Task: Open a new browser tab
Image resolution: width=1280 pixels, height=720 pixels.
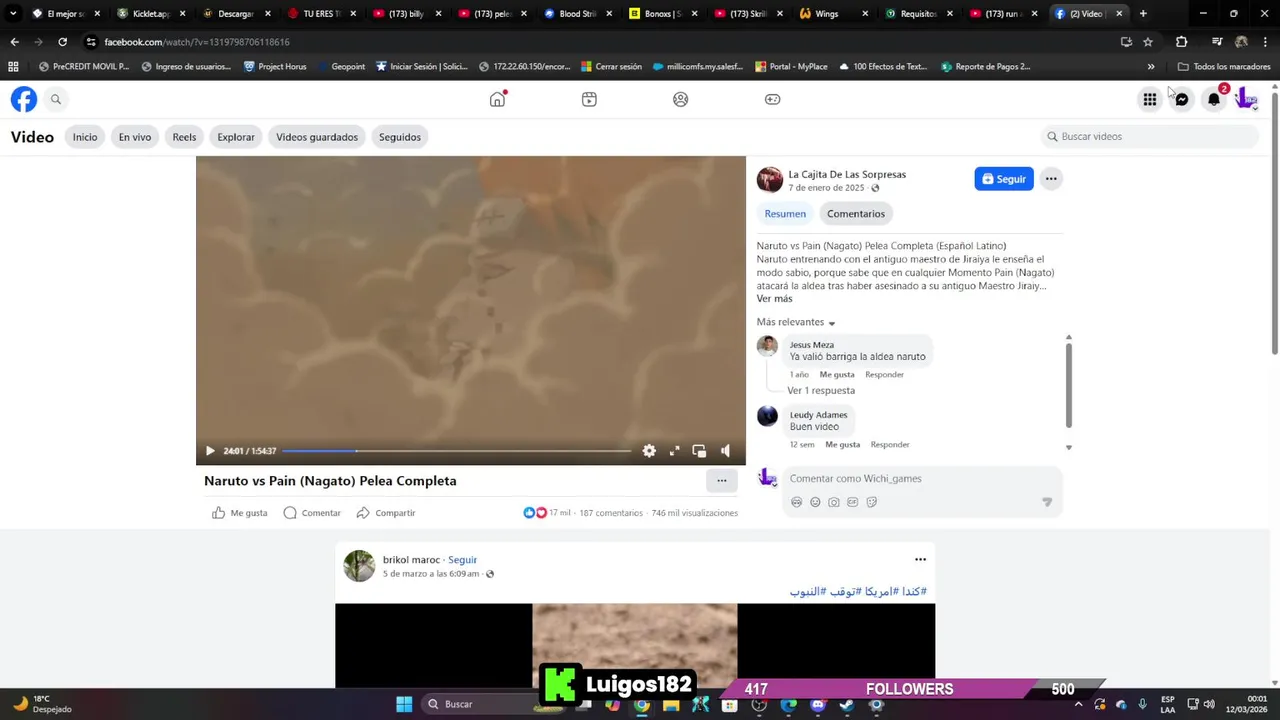Action: pyautogui.click(x=1143, y=14)
